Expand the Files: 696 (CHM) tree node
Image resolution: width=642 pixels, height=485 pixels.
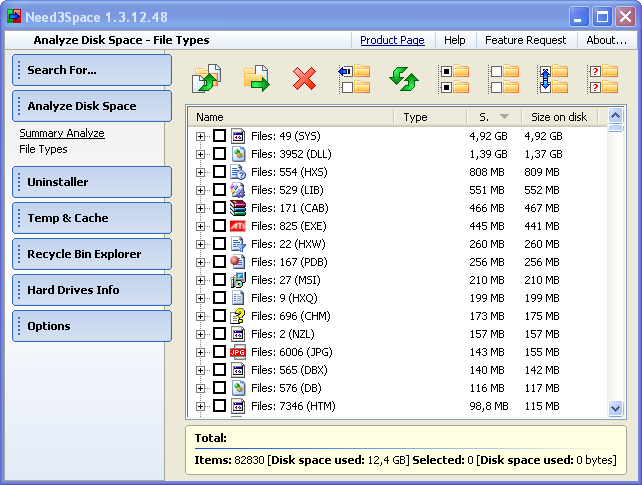200,316
